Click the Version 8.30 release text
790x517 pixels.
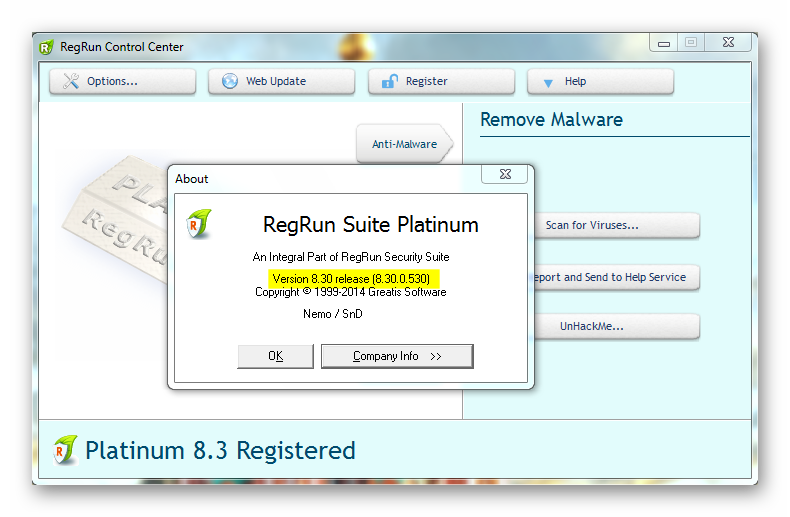click(x=351, y=279)
